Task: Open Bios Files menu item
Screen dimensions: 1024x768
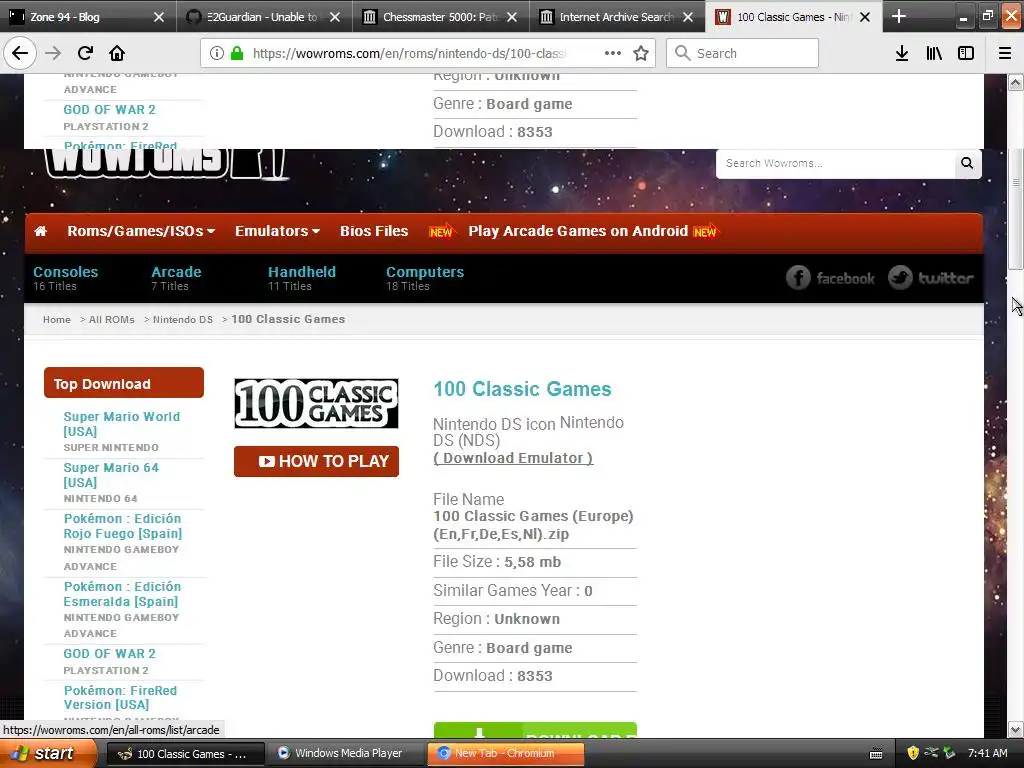Action: [374, 231]
